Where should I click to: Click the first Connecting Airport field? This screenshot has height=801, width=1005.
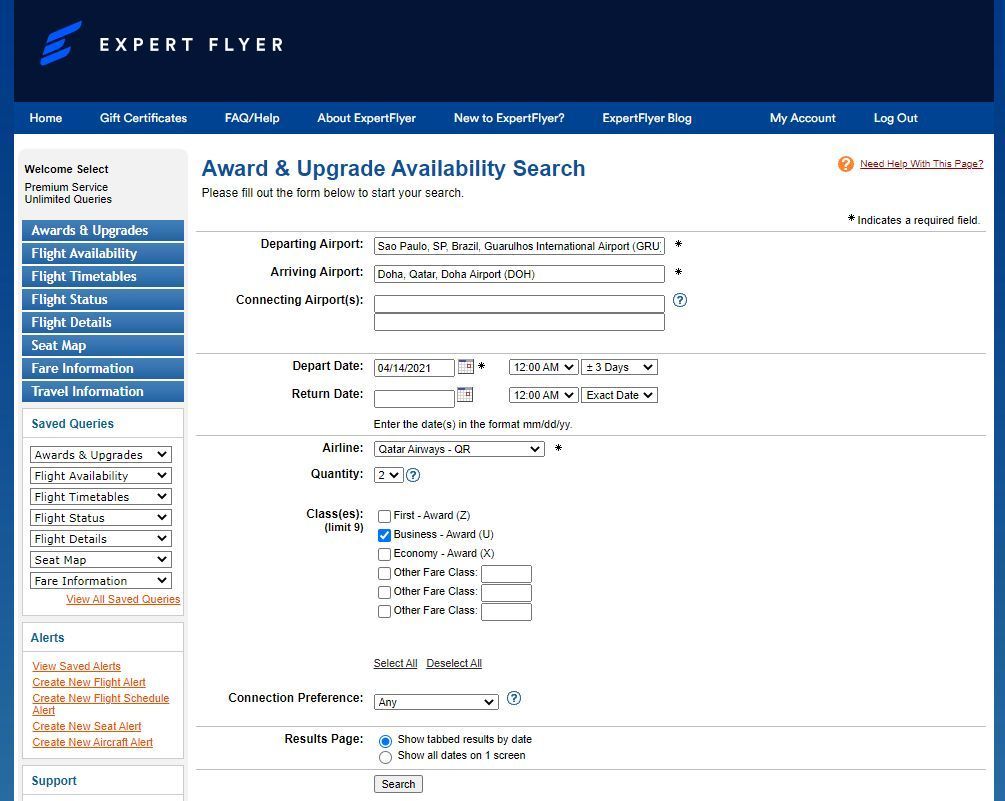click(x=519, y=303)
